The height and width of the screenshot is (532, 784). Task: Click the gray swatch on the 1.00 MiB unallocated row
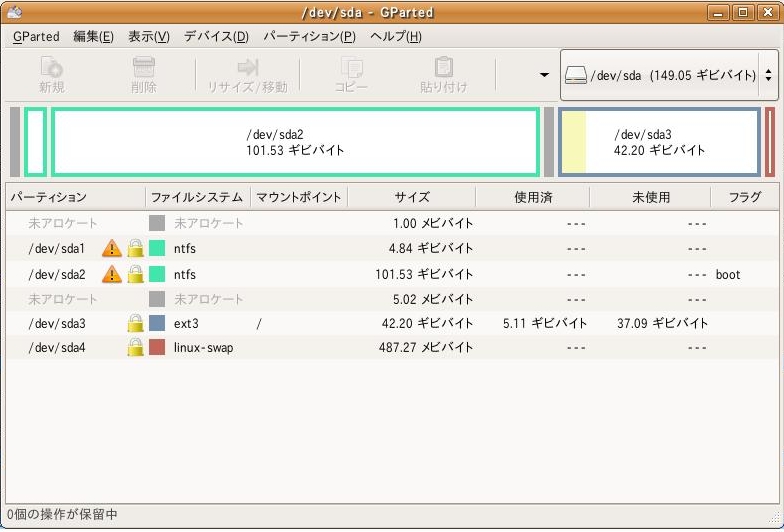point(157,223)
